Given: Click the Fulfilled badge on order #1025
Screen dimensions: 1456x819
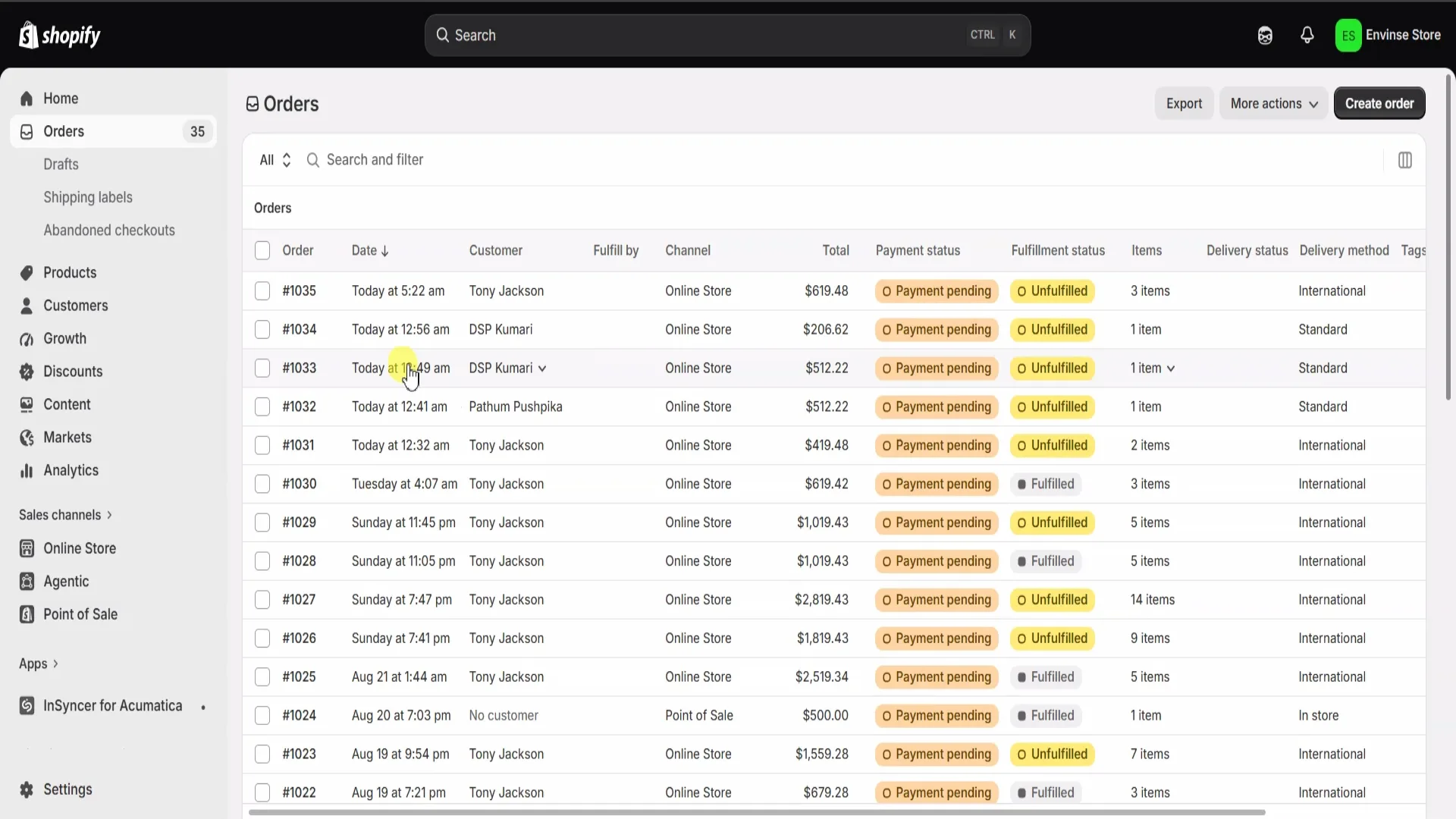Looking at the screenshot, I should click(1046, 677).
